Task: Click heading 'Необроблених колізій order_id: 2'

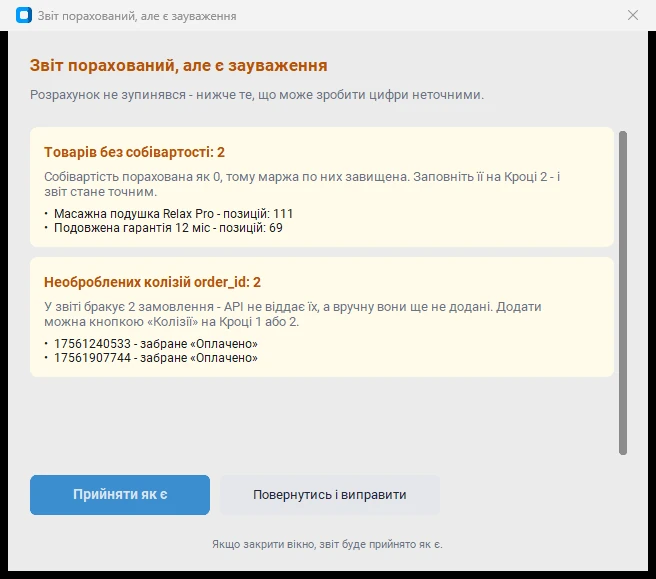Action: [152, 282]
